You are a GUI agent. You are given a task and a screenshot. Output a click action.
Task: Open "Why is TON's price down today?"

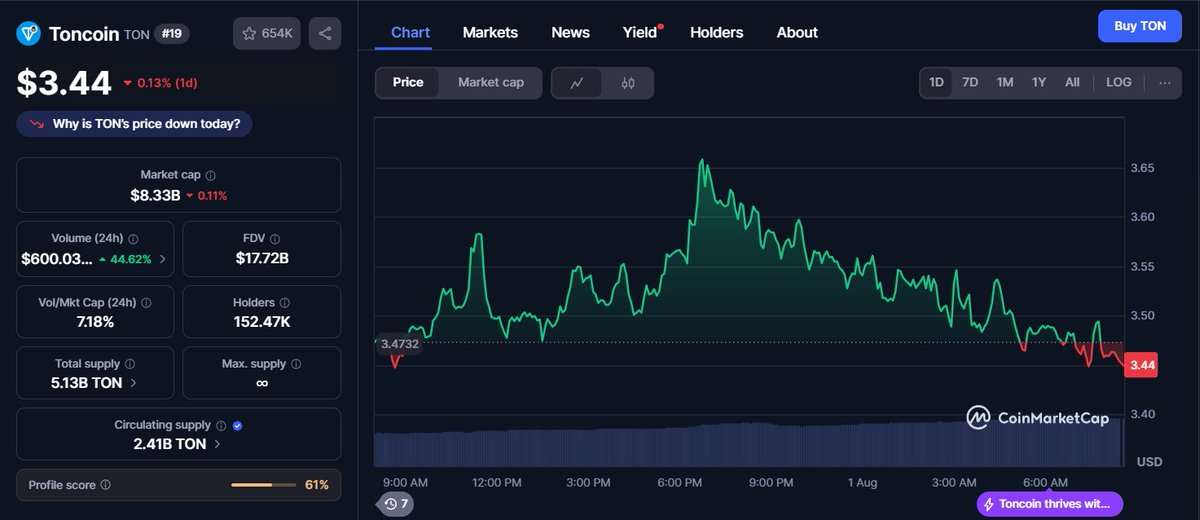coord(134,124)
